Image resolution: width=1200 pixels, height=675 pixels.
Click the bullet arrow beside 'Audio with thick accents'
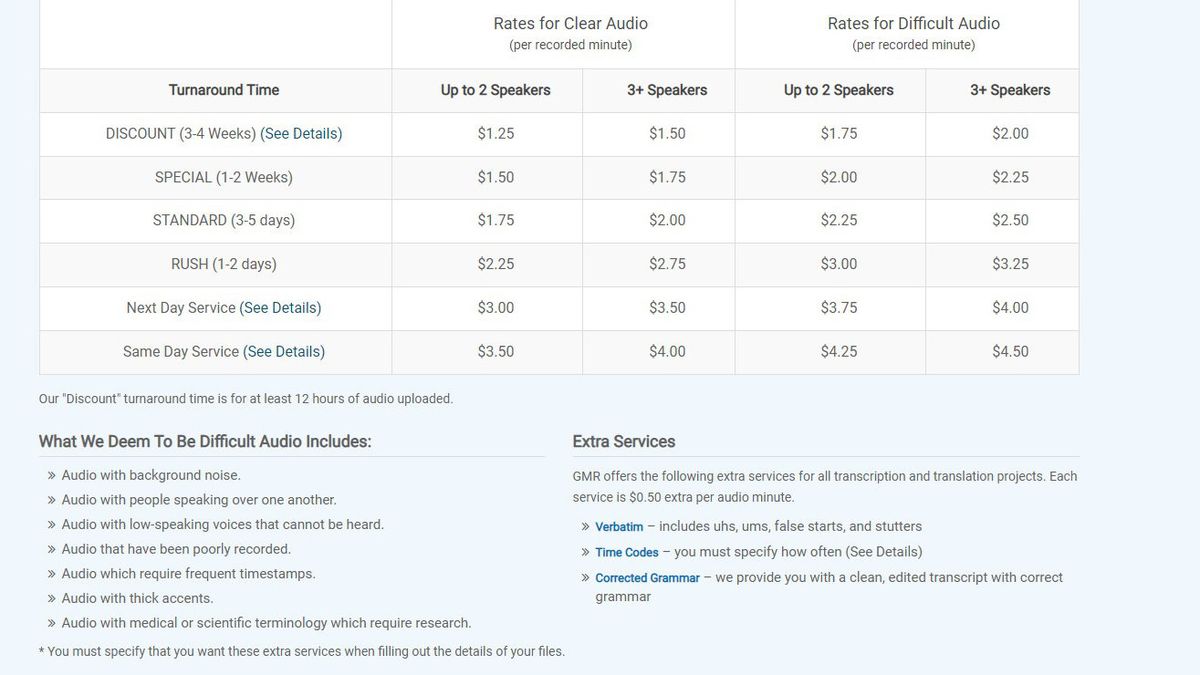pyautogui.click(x=52, y=599)
